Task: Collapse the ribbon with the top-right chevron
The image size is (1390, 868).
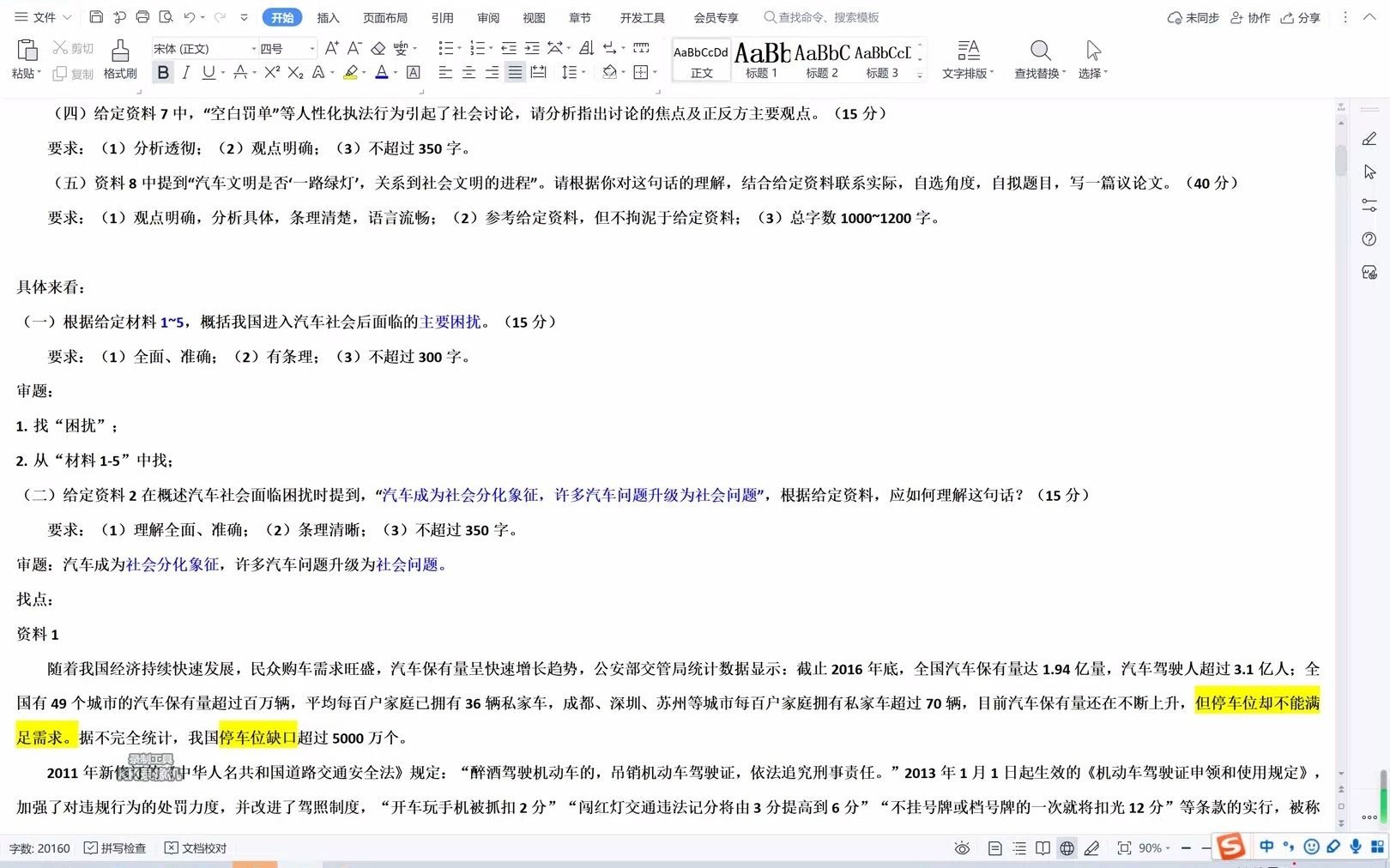Action: [1369, 17]
